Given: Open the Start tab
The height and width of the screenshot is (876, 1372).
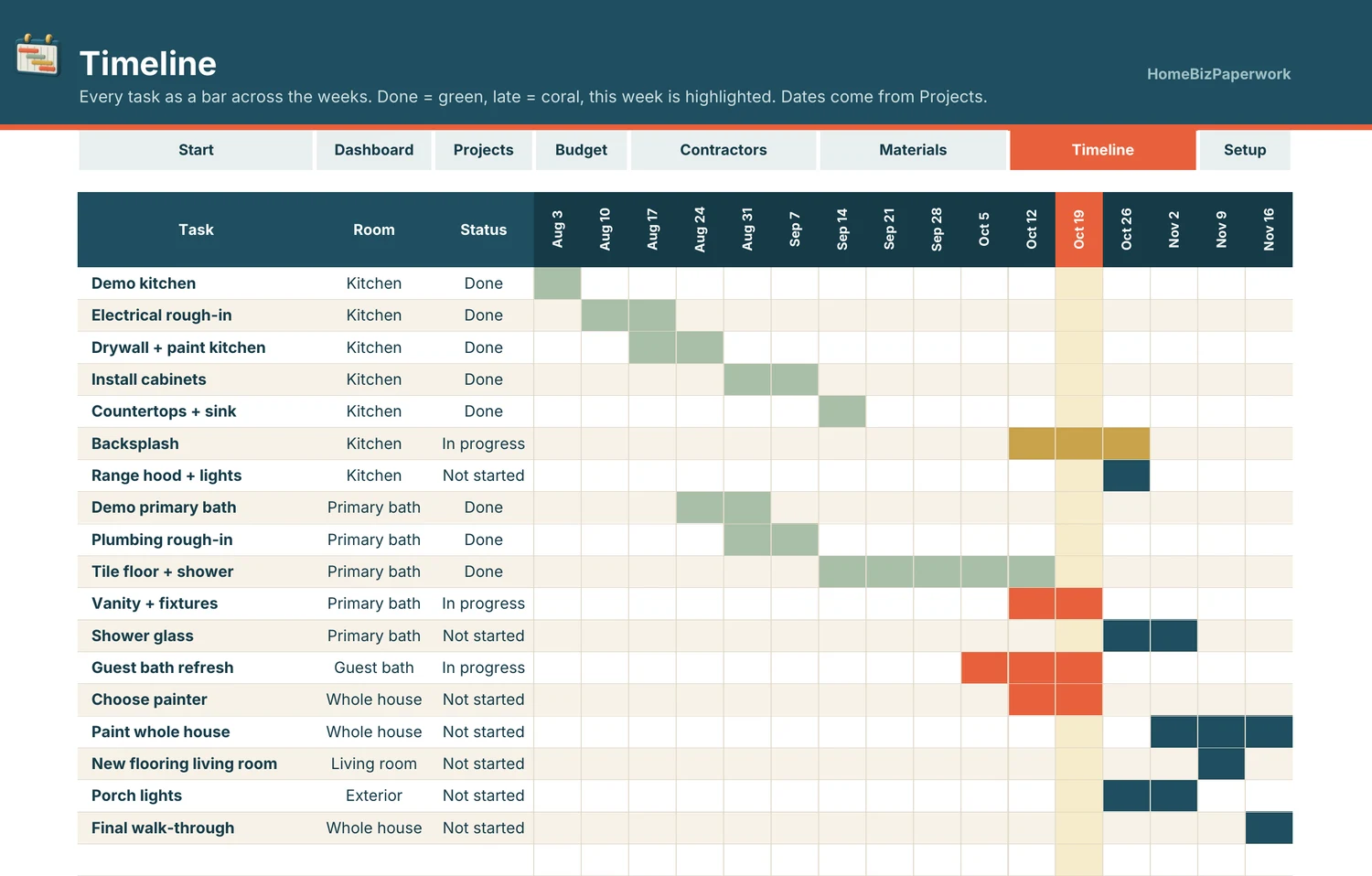Looking at the screenshot, I should 196,150.
